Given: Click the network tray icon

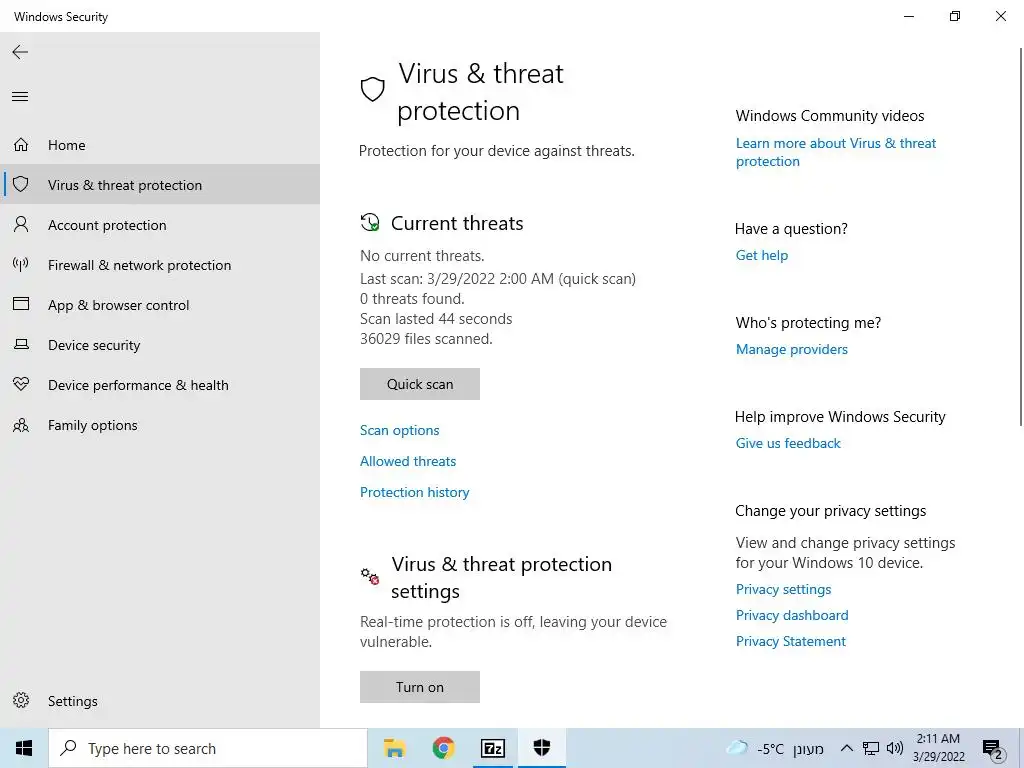Looking at the screenshot, I should coord(871,748).
